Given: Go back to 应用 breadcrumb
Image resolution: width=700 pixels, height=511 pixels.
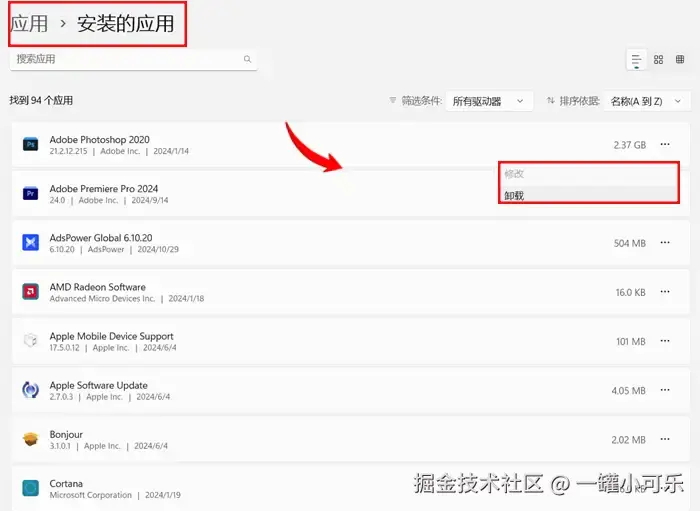Looking at the screenshot, I should point(29,24).
